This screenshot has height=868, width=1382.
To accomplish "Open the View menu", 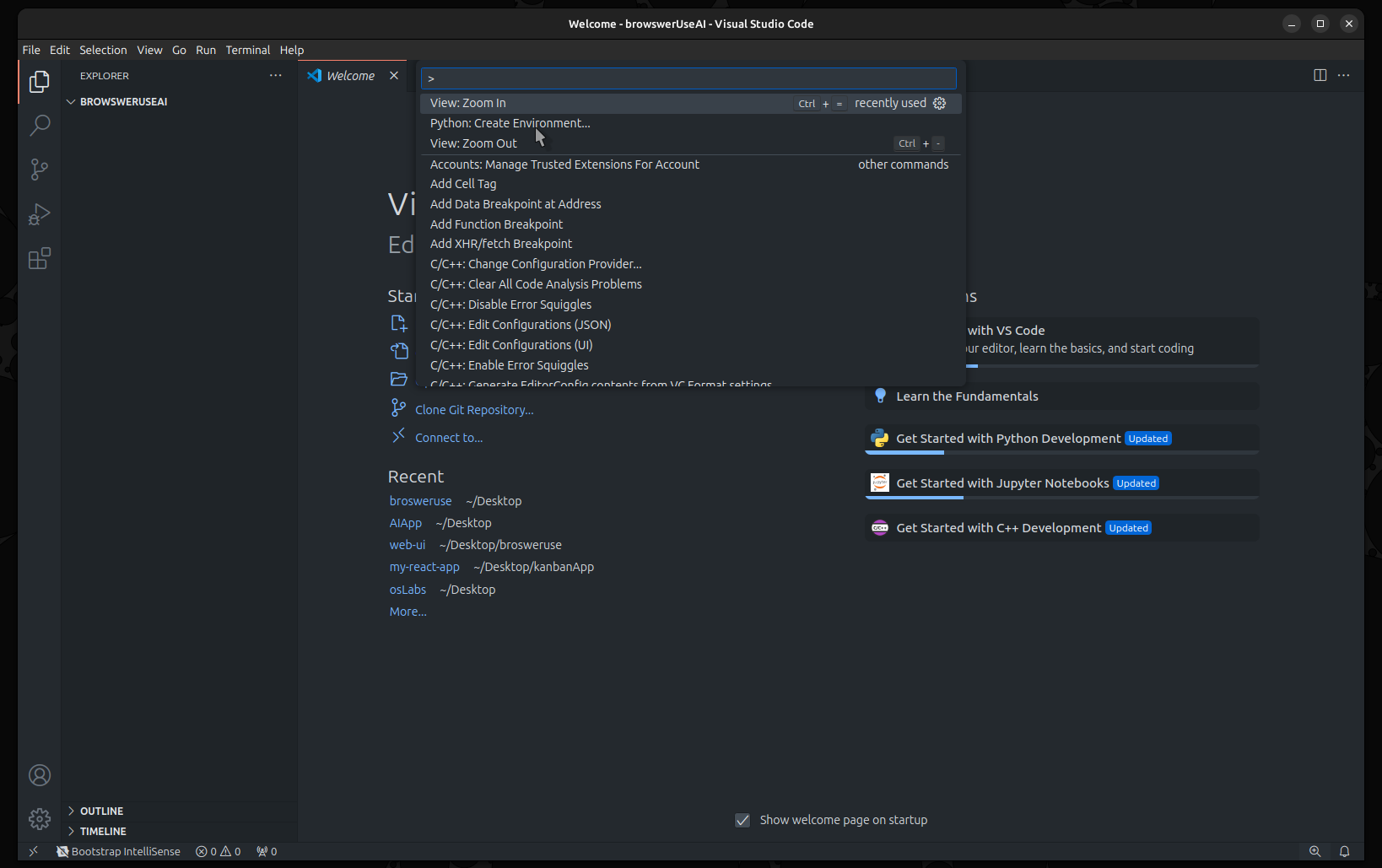I will coord(149,50).
